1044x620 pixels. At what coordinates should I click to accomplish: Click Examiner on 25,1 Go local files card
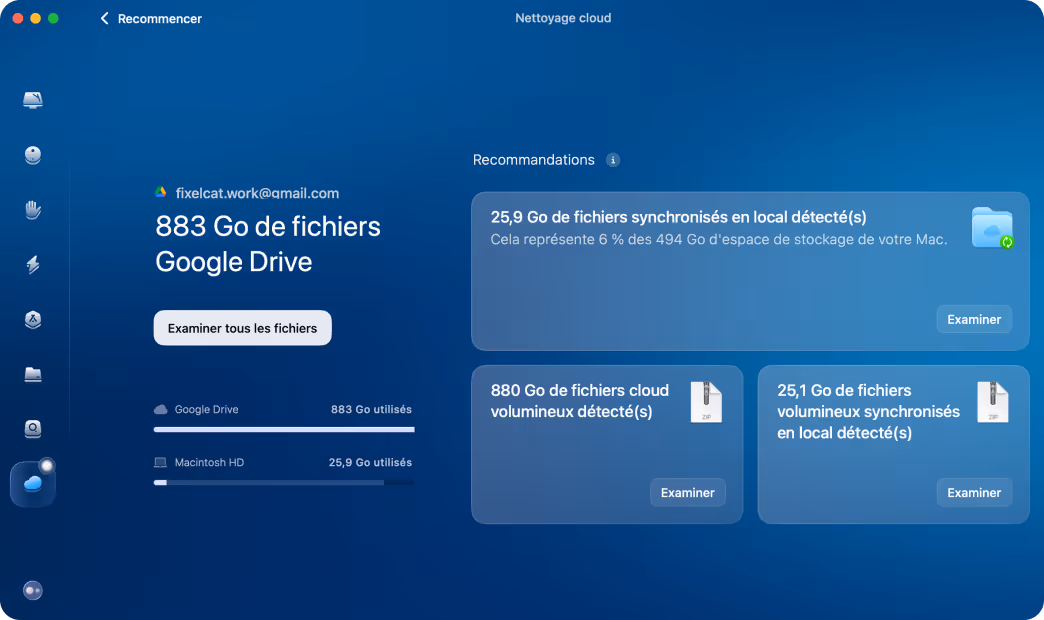point(974,493)
